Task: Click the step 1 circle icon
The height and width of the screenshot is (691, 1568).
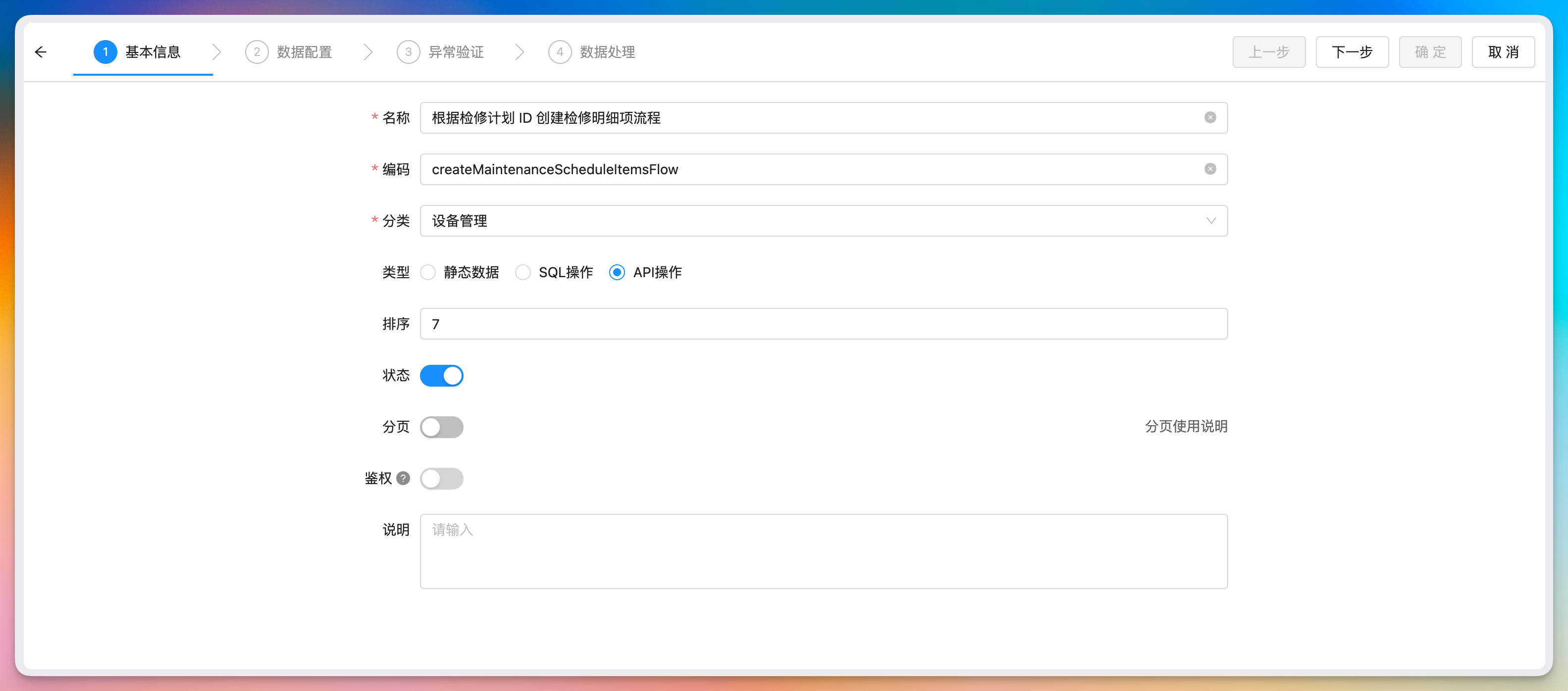Action: click(x=105, y=52)
